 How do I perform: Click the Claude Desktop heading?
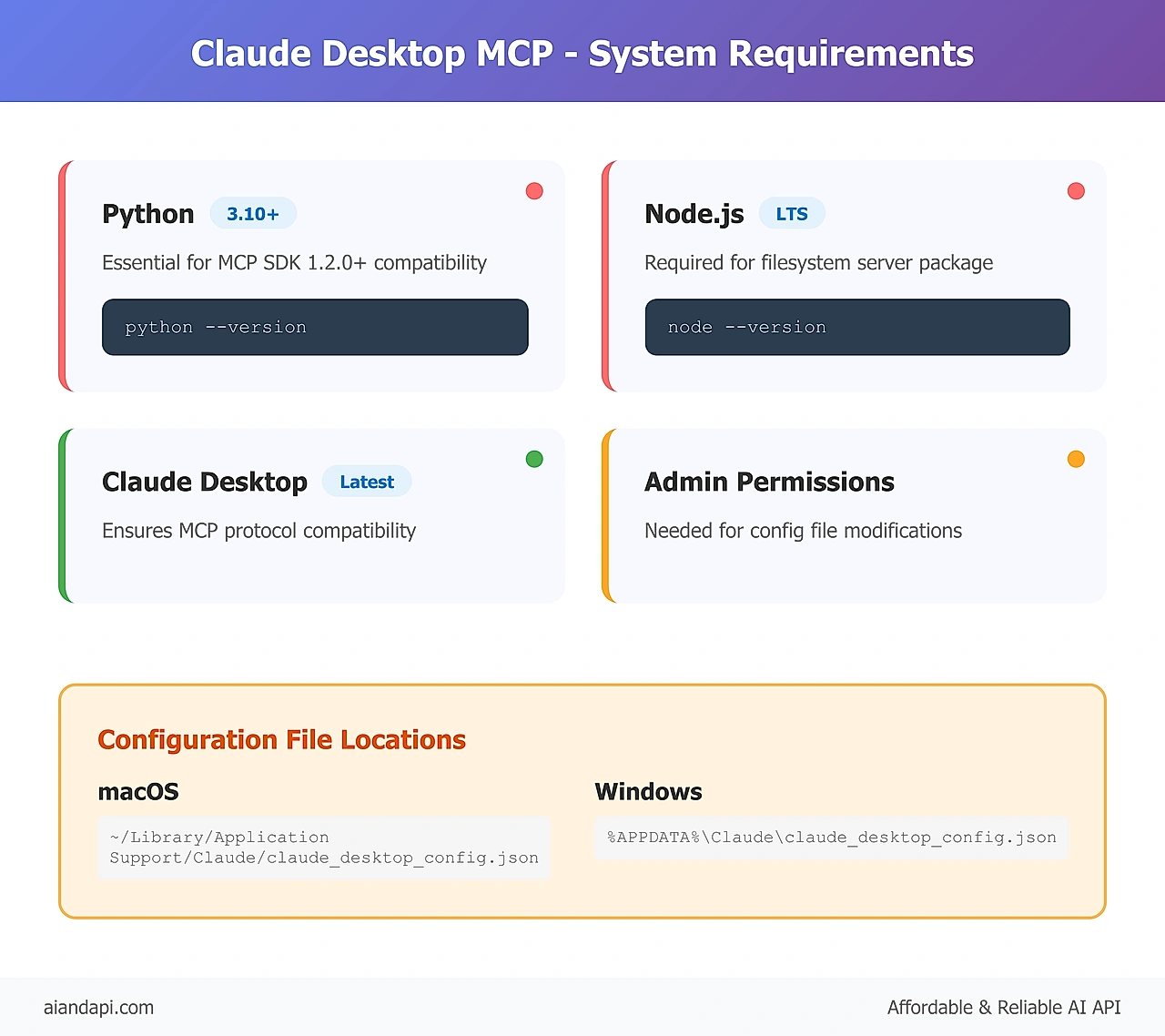pyautogui.click(x=205, y=482)
